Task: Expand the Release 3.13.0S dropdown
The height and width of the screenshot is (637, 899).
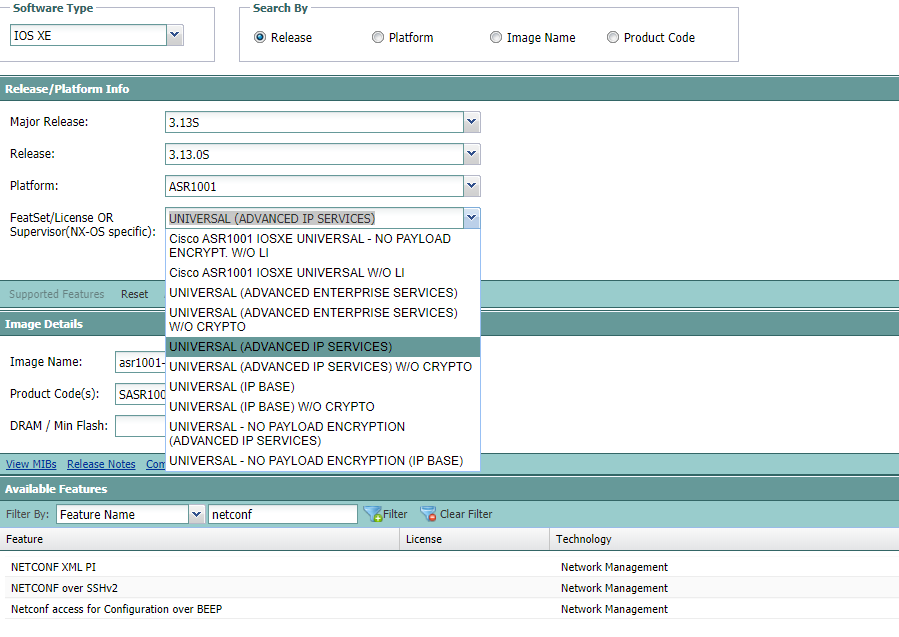Action: (x=471, y=154)
